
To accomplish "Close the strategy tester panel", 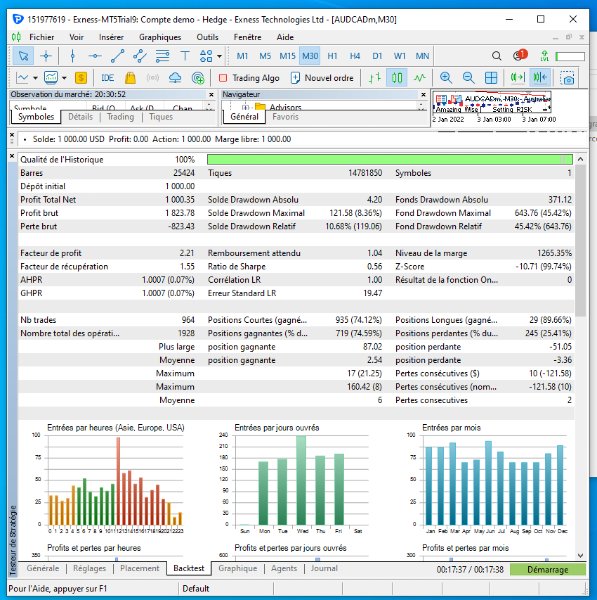I will tap(12, 156).
